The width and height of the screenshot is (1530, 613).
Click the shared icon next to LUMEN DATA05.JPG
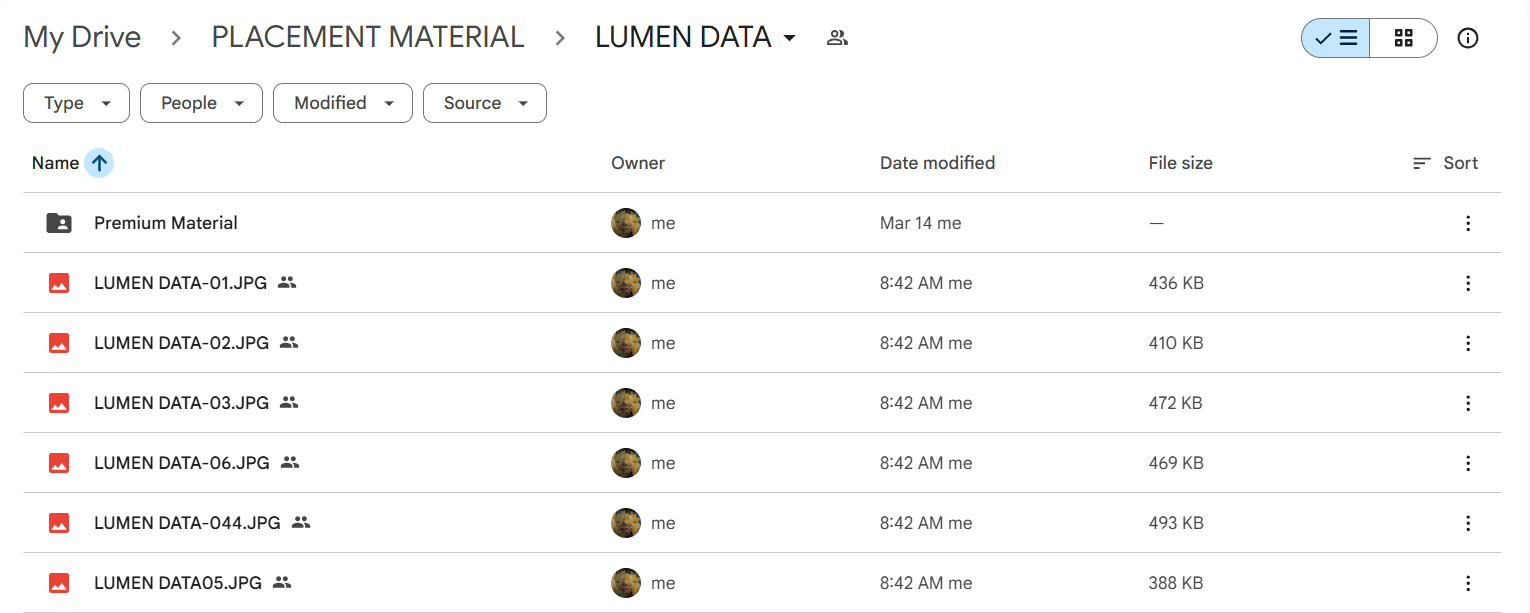coord(282,583)
